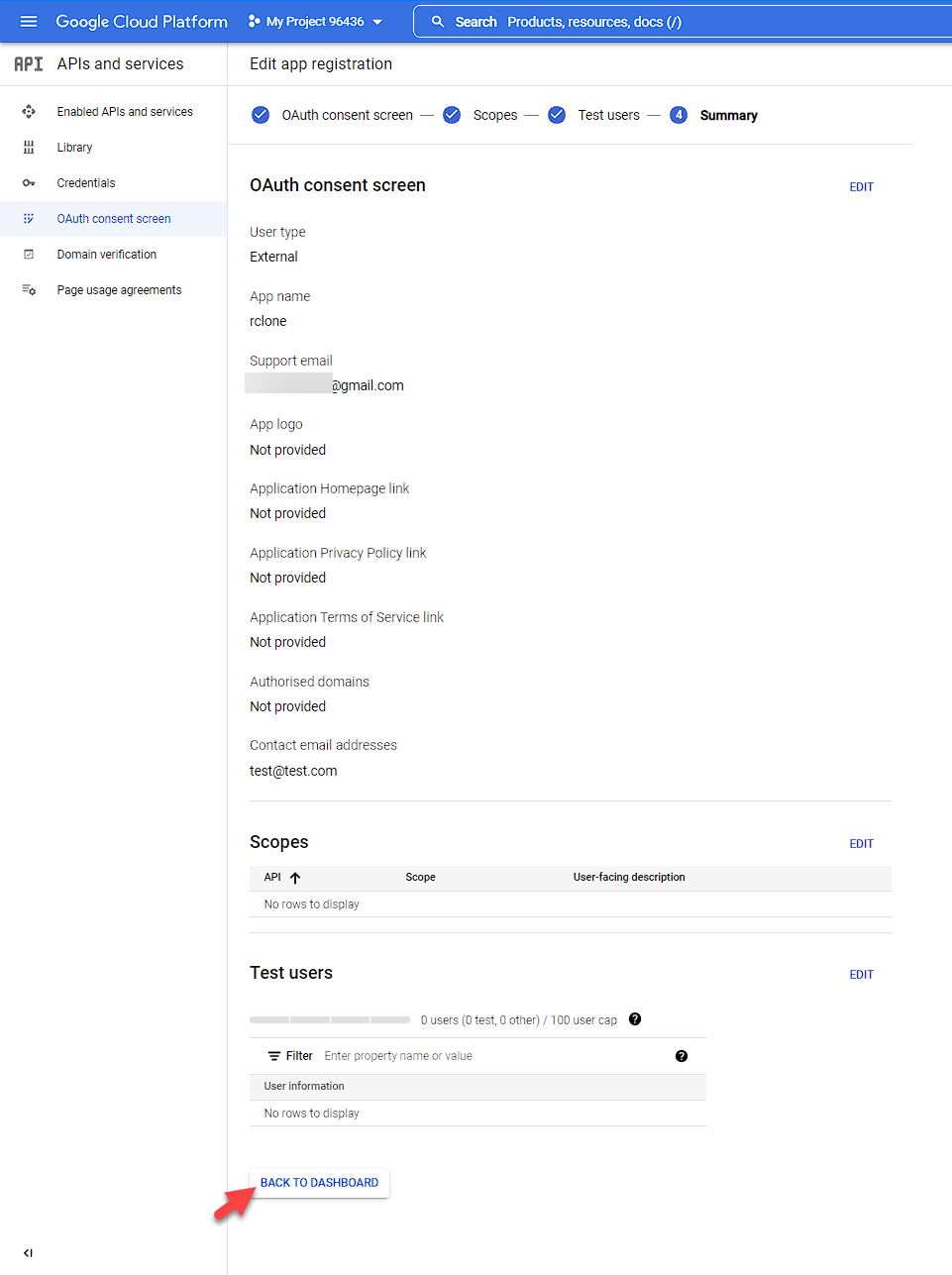Click the Credentials key icon
952x1275 pixels.
(29, 183)
